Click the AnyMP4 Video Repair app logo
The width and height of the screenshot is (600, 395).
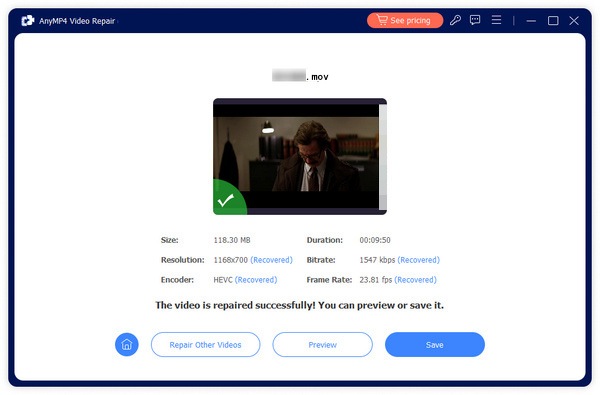28,21
